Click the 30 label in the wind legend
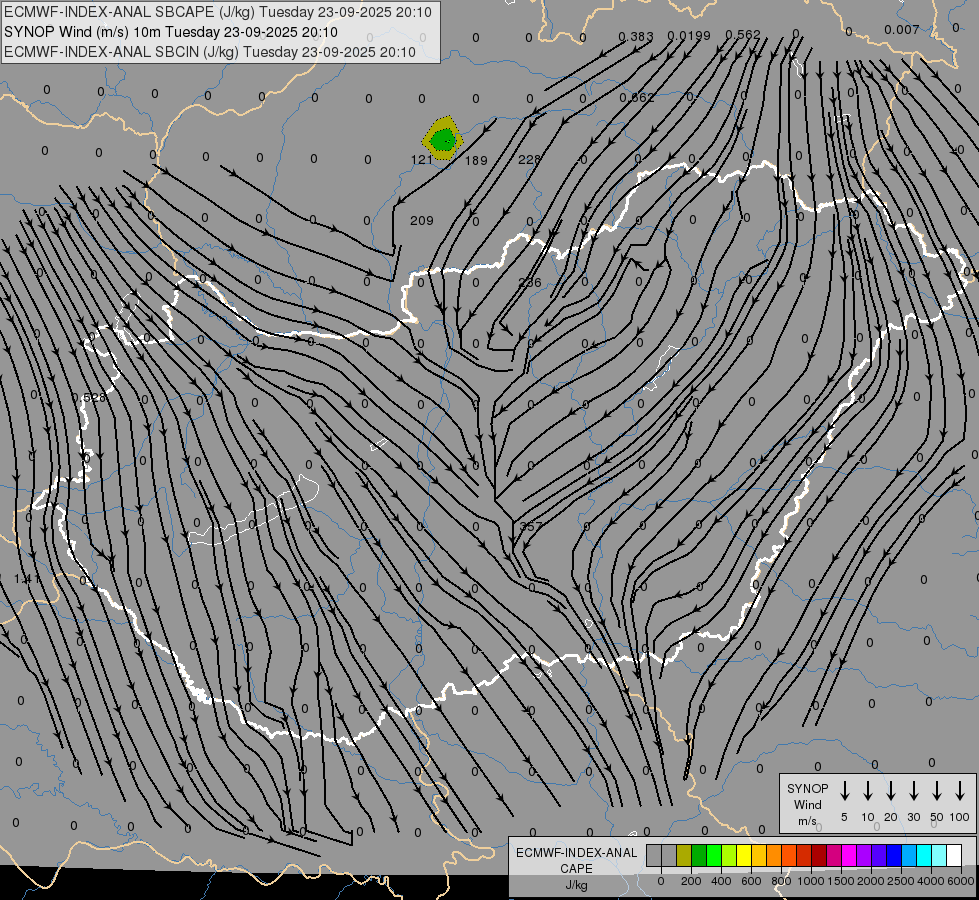The height and width of the screenshot is (900, 979). tap(913, 817)
